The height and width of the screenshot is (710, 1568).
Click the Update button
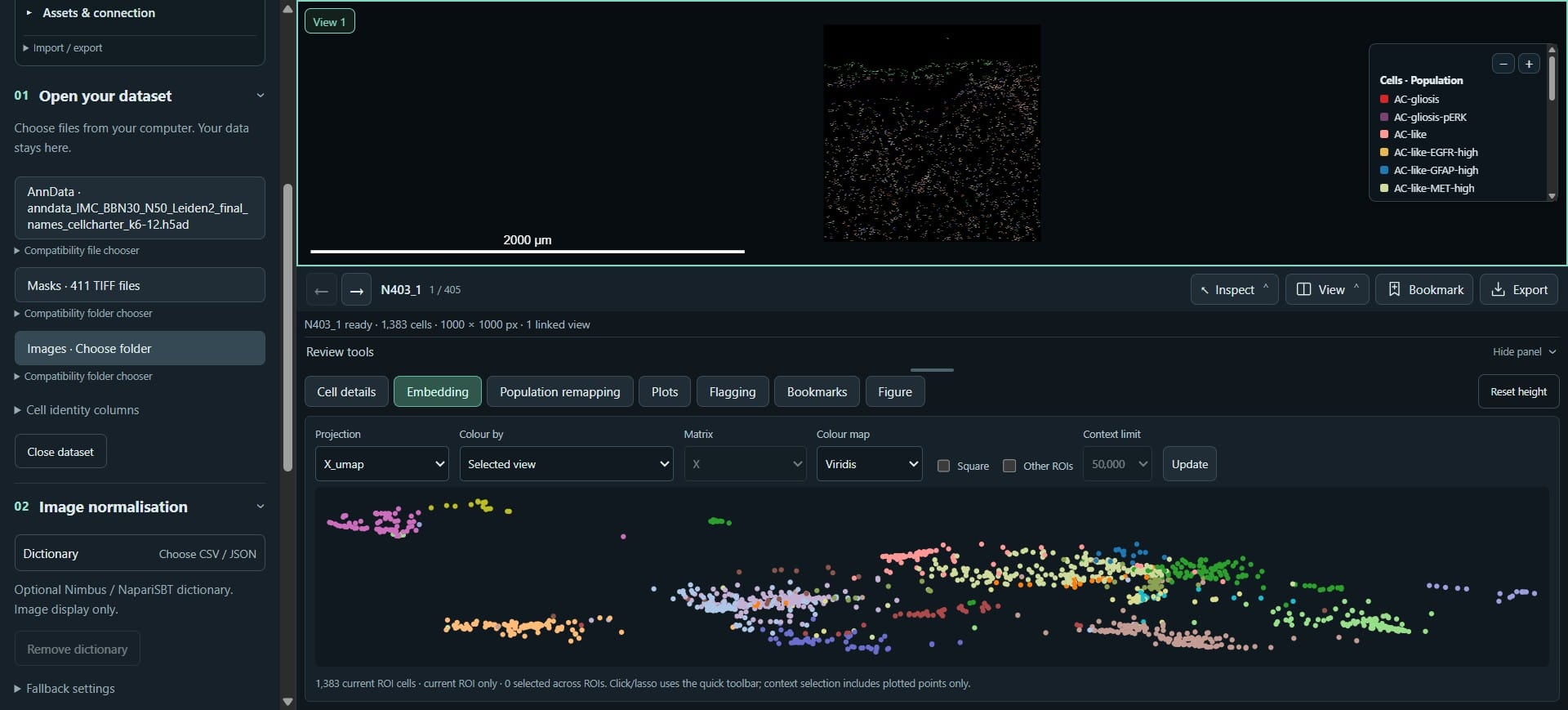click(x=1189, y=464)
